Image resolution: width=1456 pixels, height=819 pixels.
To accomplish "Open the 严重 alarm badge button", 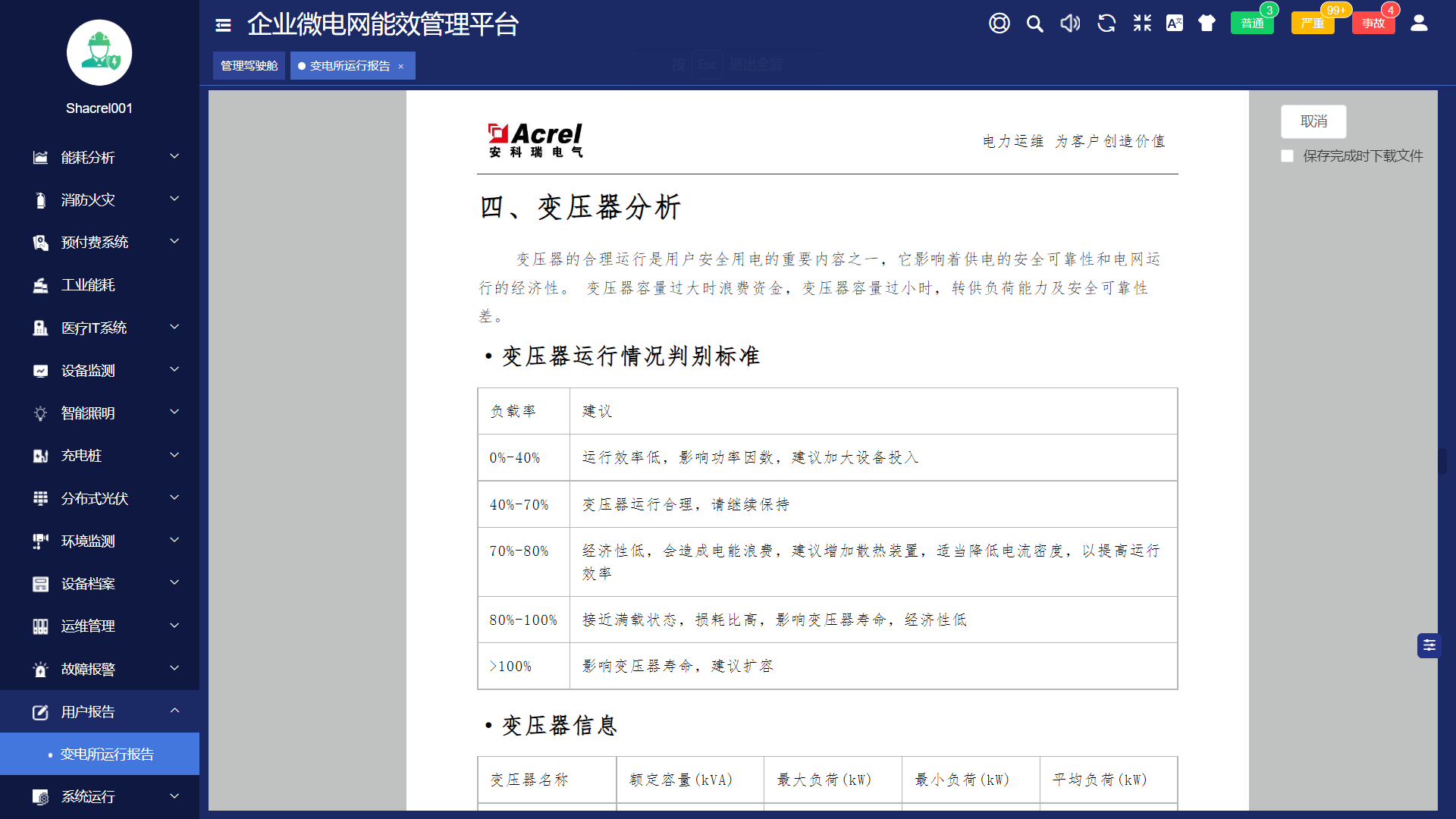I will click(x=1312, y=24).
